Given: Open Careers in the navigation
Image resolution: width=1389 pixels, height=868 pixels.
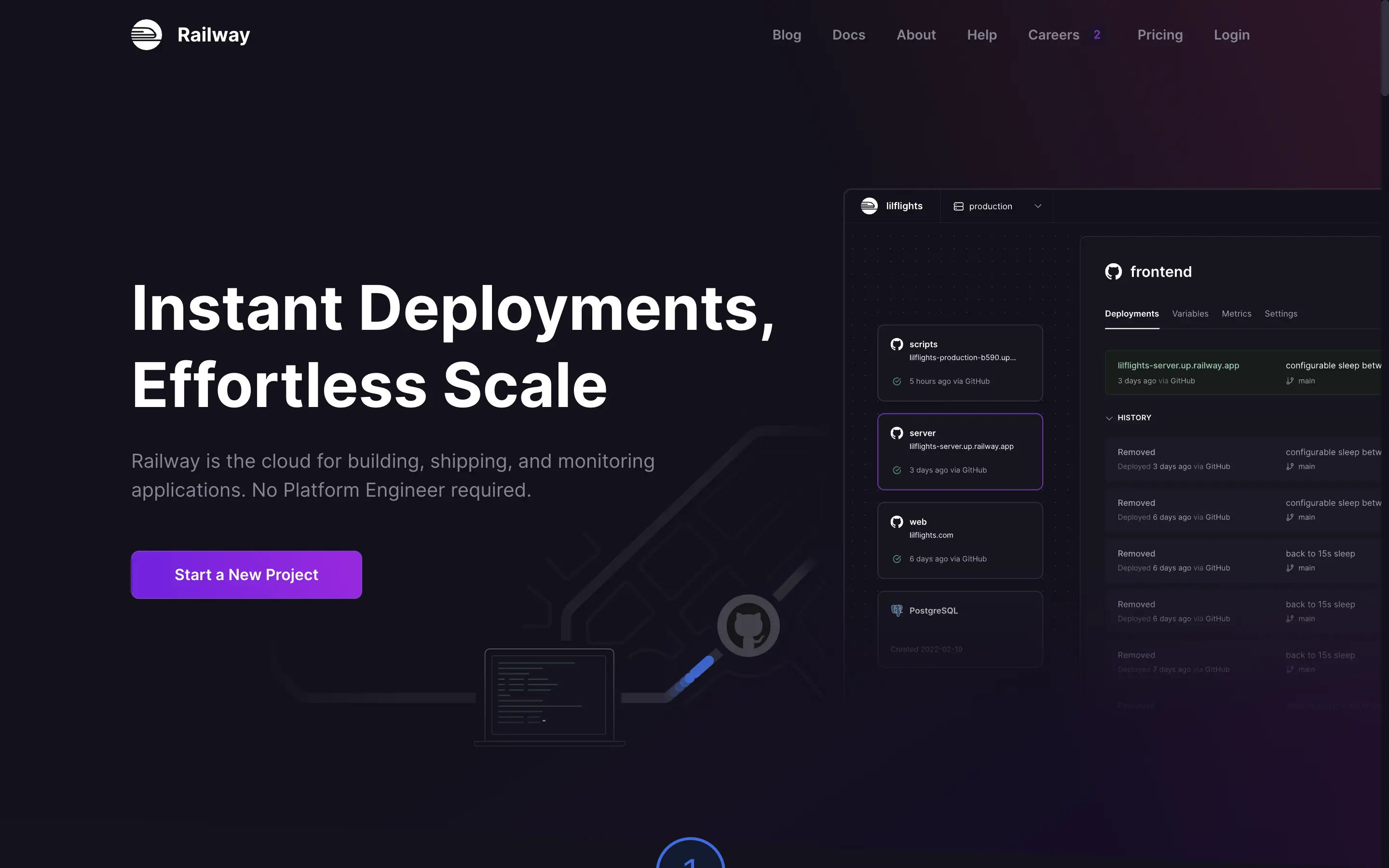Looking at the screenshot, I should pyautogui.click(x=1053, y=35).
